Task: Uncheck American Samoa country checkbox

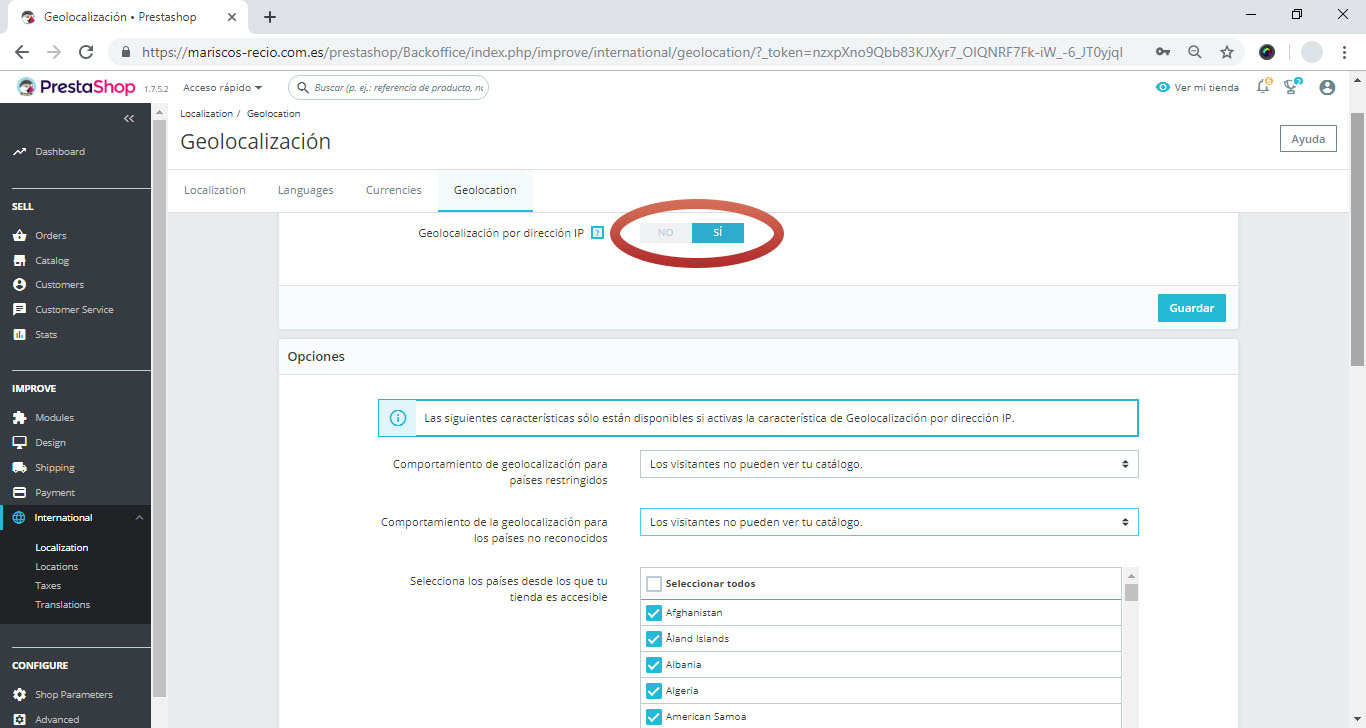Action: pos(654,717)
